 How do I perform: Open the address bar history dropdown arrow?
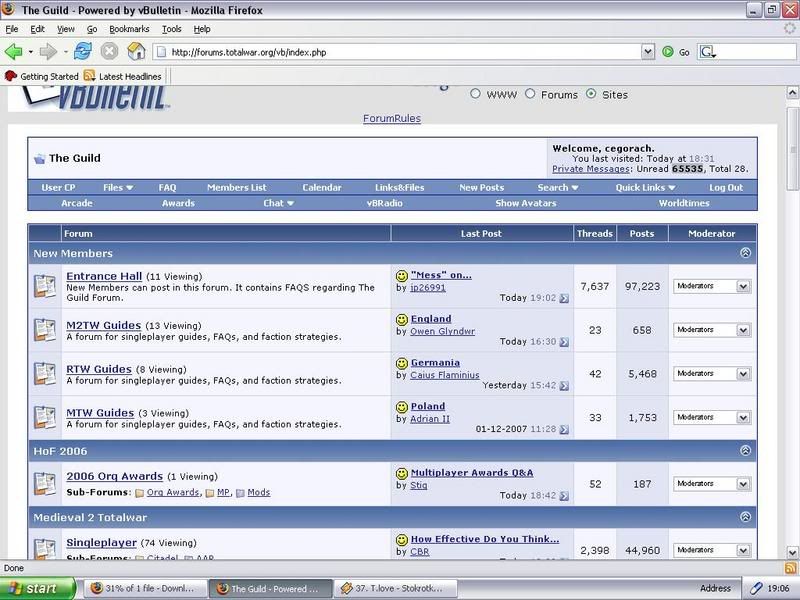(x=648, y=52)
